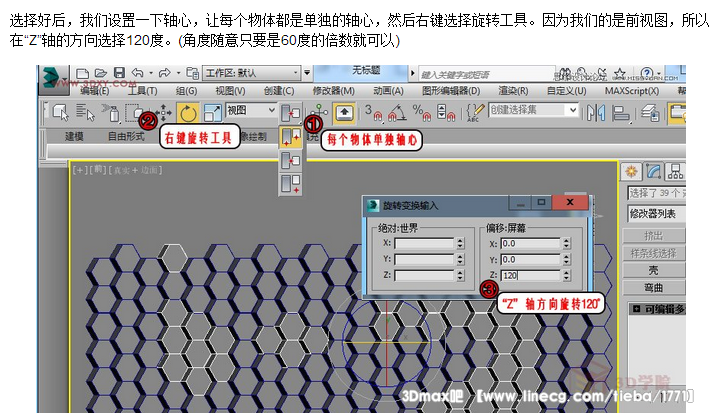Open the 组(G) menu
This screenshot has width=723, height=413.
186,91
